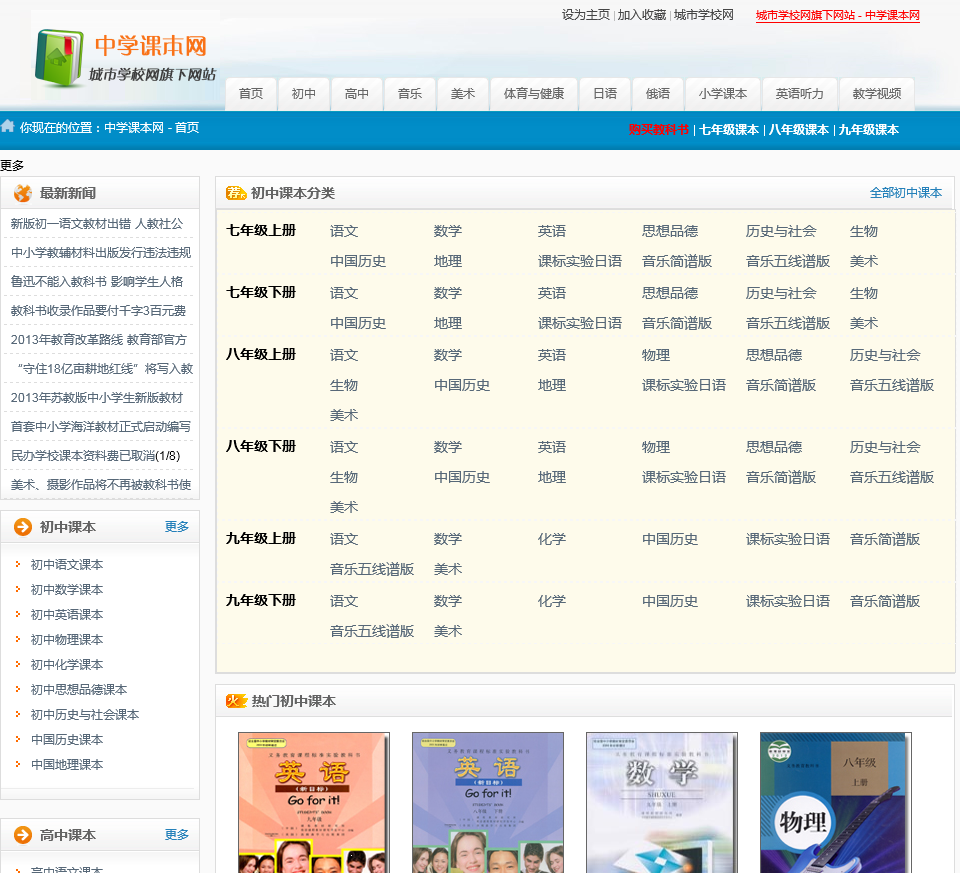960x873 pixels.
Task: Click the 荐 badge icon beside 初中课本分类
Action: [x=236, y=193]
